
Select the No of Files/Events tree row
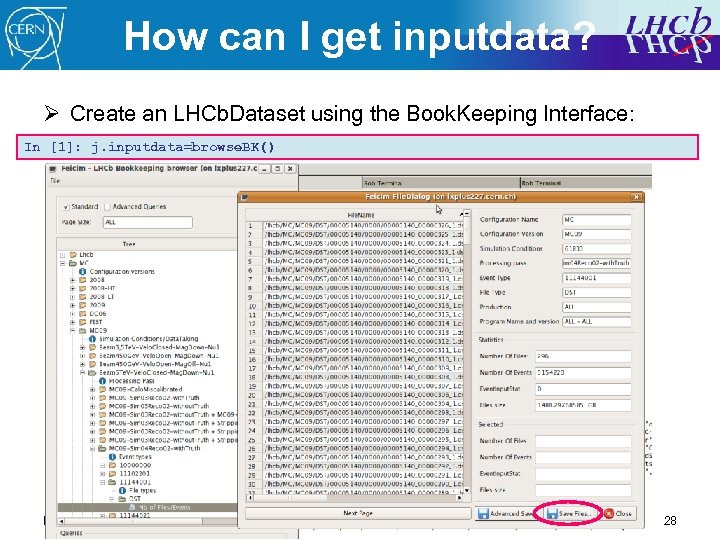click(147, 507)
